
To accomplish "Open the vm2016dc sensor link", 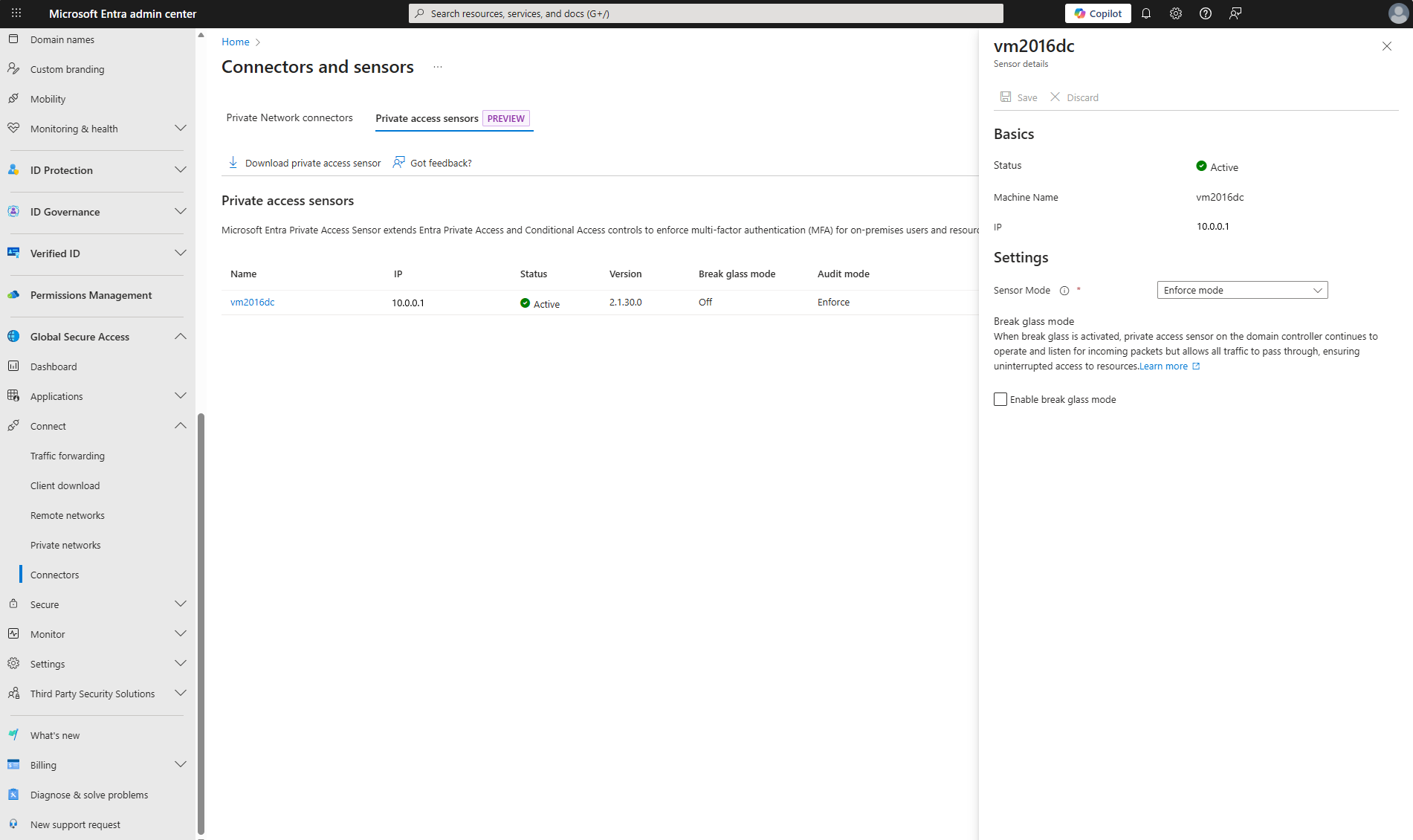I will tap(252, 302).
